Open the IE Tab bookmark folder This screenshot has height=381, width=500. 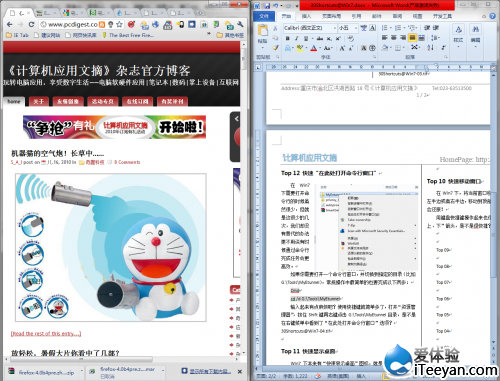[17, 35]
